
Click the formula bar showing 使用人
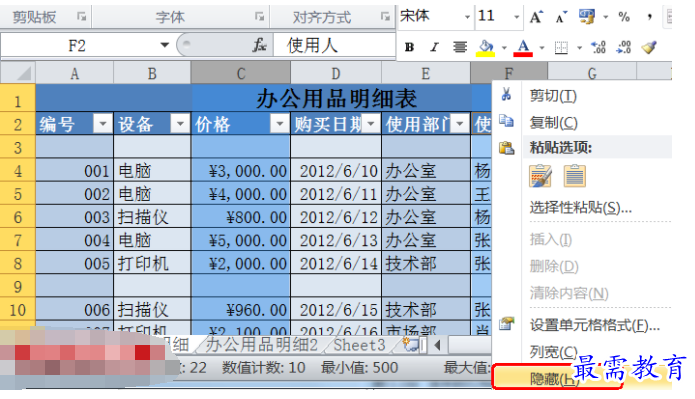(x=334, y=45)
